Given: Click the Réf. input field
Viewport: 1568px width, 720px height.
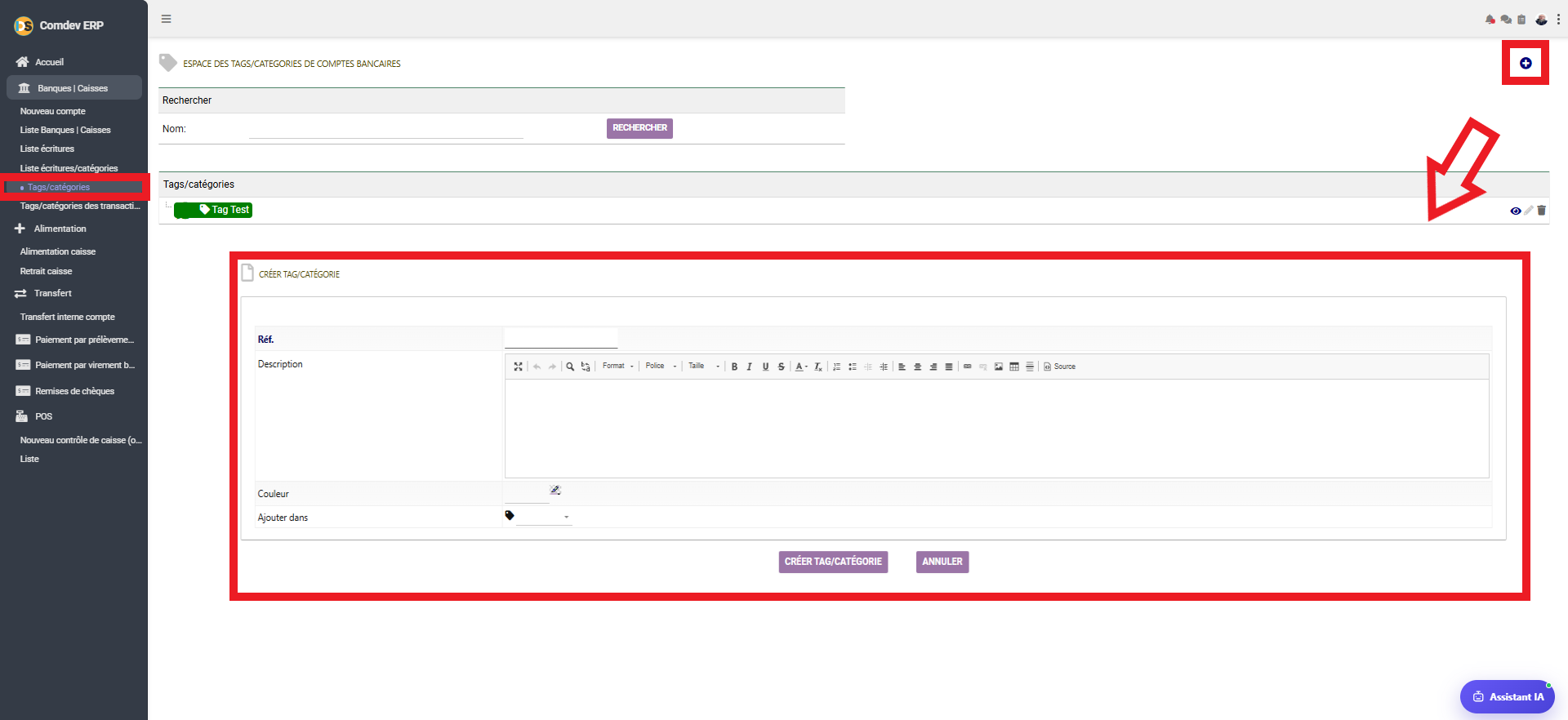Looking at the screenshot, I should point(560,339).
